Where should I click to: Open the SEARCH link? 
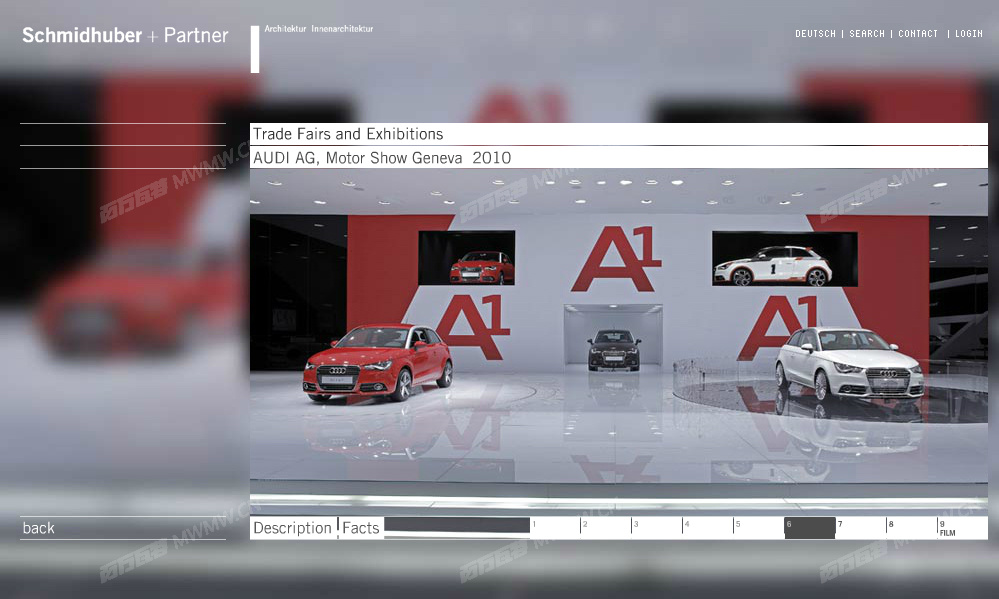point(866,34)
